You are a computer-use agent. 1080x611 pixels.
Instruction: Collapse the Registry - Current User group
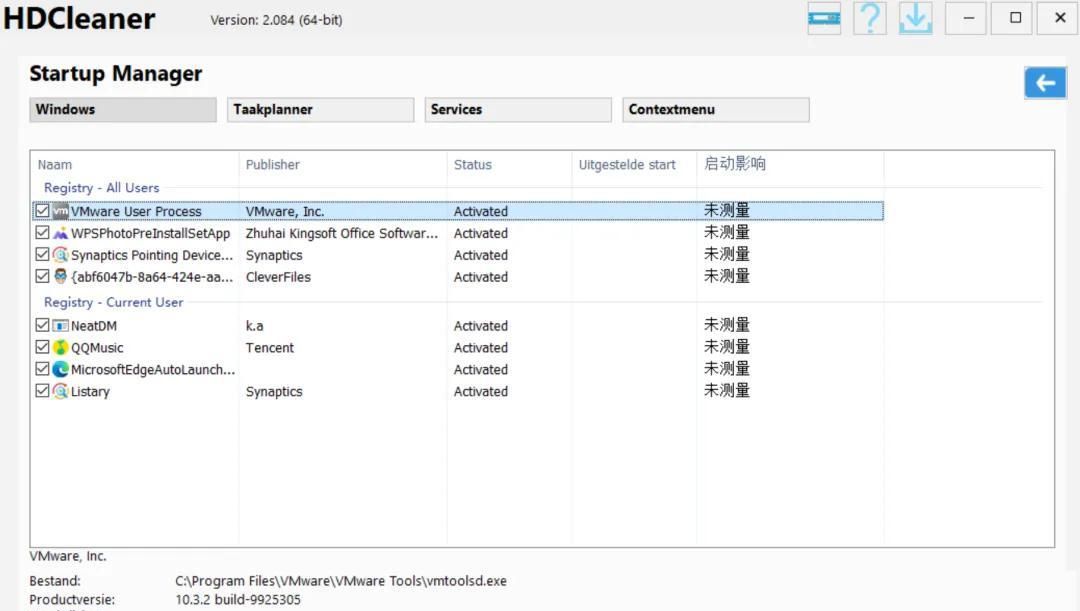pyautogui.click(x=113, y=302)
